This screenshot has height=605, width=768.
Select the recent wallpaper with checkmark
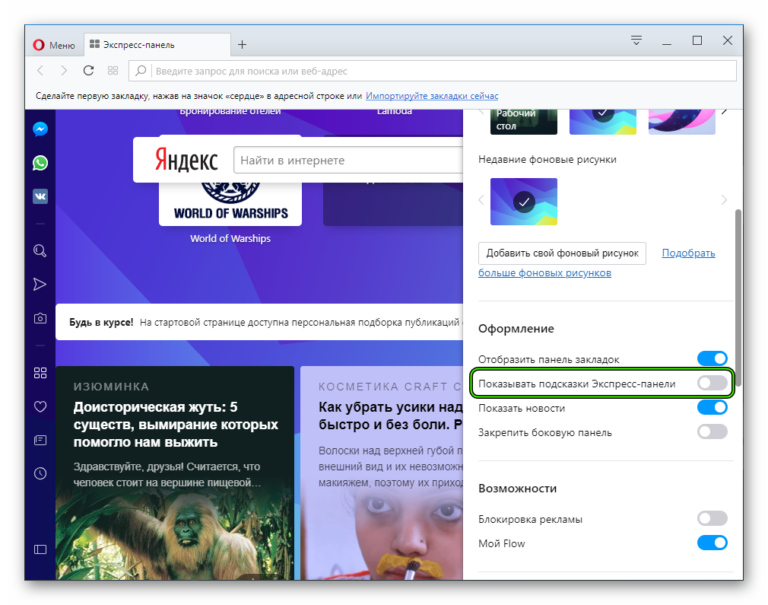pyautogui.click(x=524, y=201)
